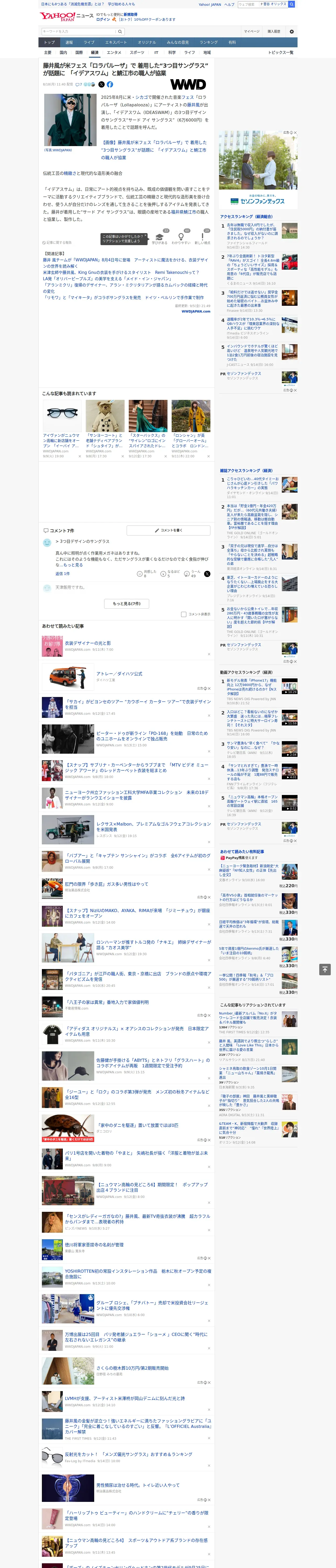Click the コメントを書く button
The image size is (336, 1568).
tap(168, 531)
